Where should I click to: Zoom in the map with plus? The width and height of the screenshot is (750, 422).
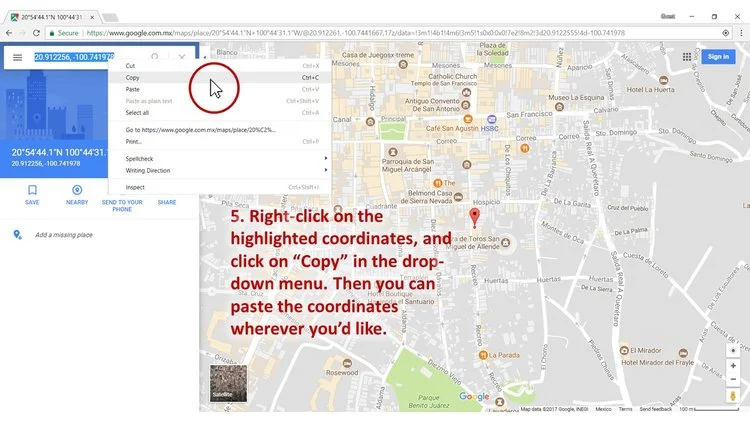pyautogui.click(x=733, y=366)
